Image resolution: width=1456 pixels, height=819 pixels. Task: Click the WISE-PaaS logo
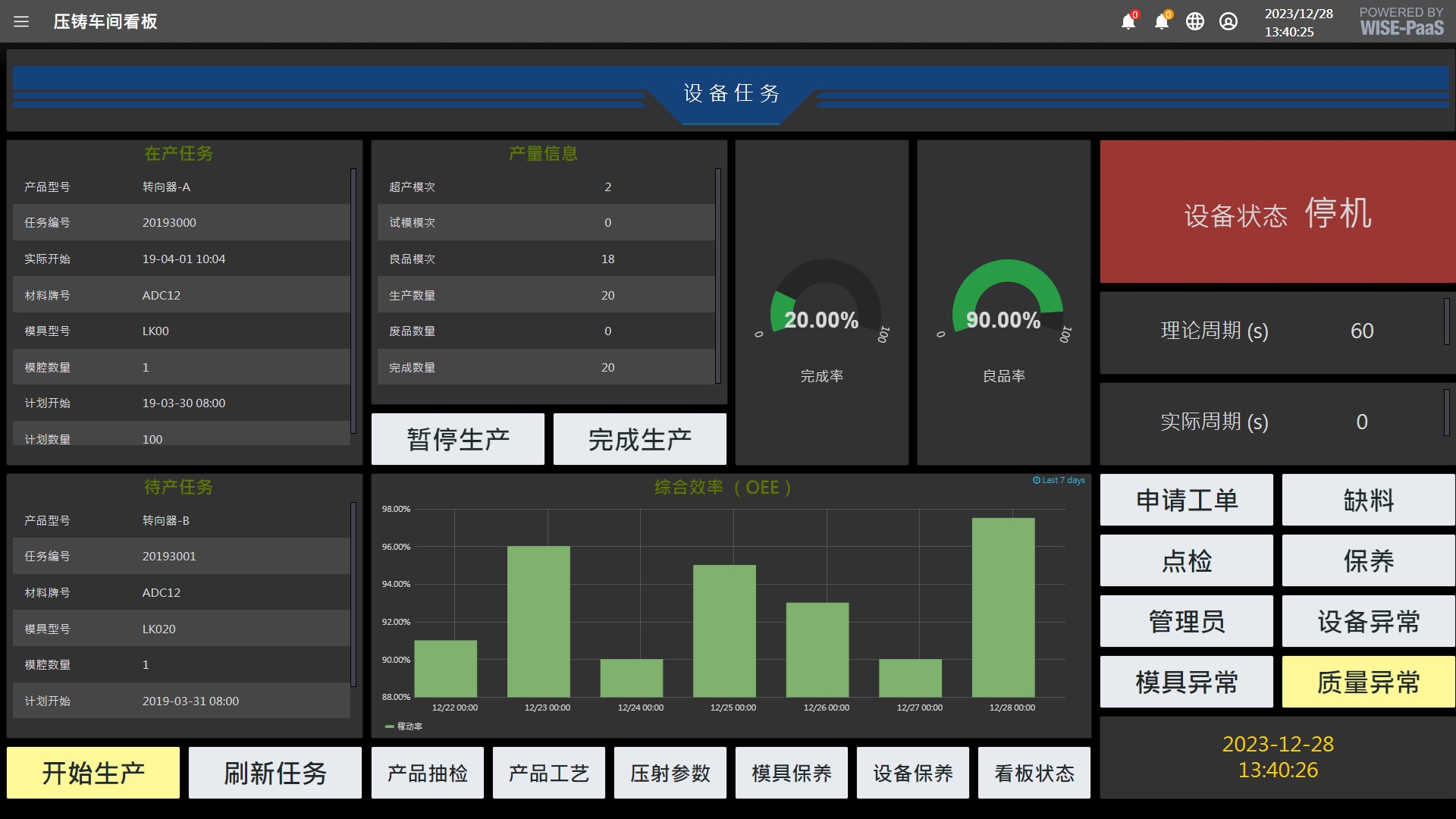coord(1401,22)
